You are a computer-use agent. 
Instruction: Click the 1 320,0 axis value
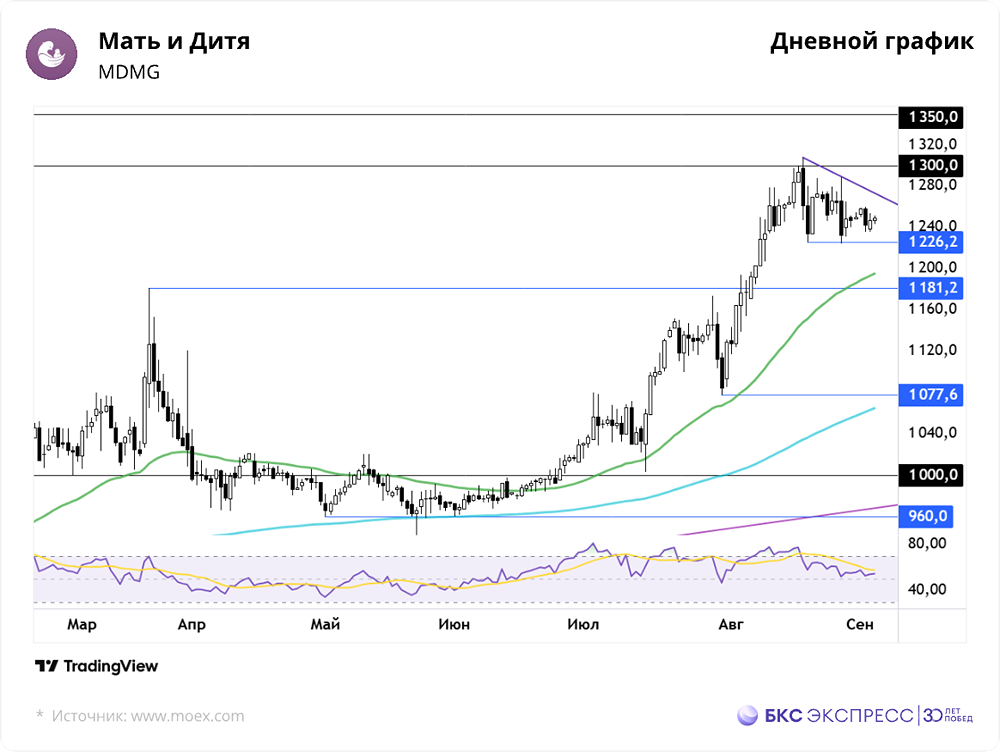coord(933,144)
